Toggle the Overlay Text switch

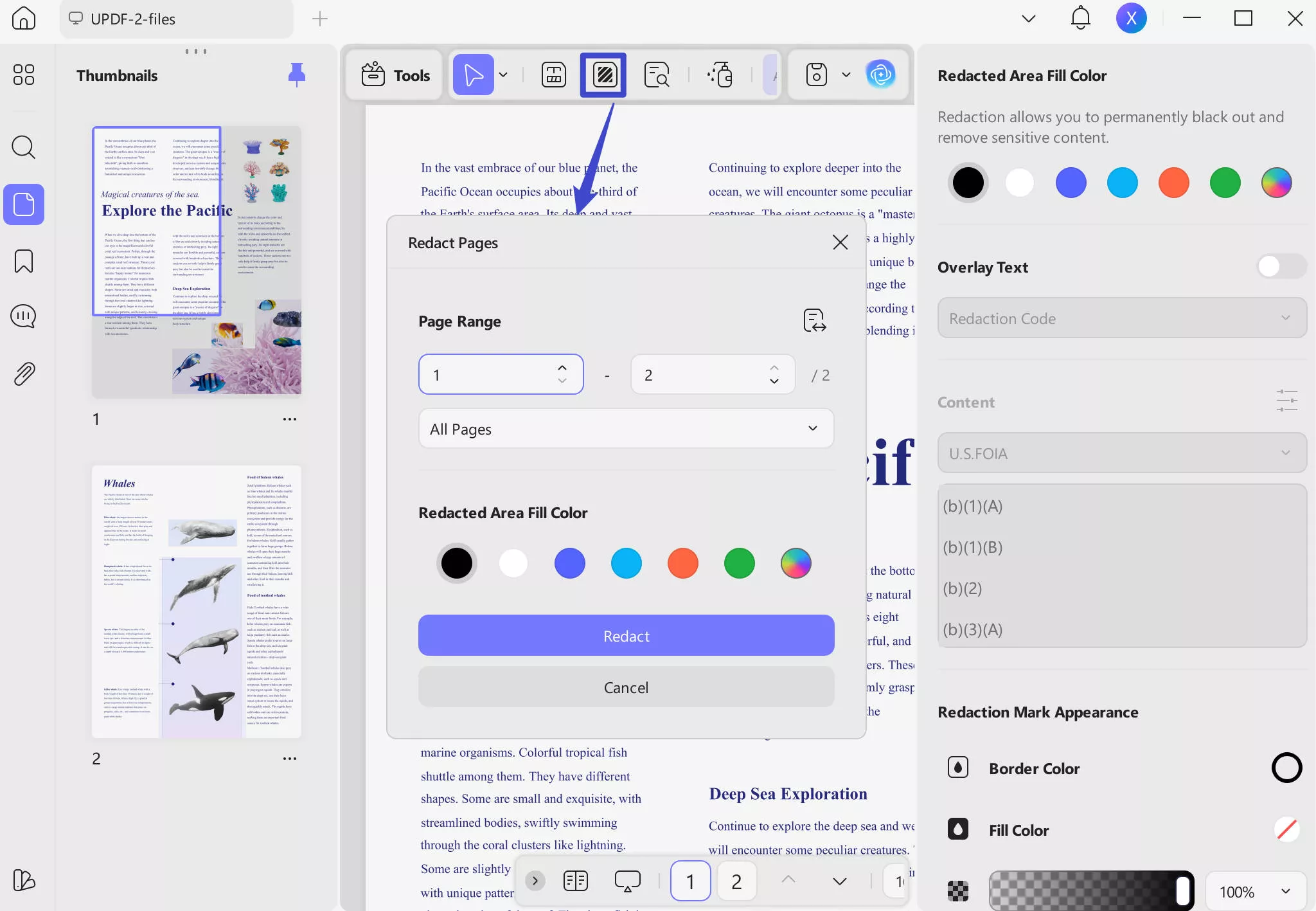(x=1281, y=267)
